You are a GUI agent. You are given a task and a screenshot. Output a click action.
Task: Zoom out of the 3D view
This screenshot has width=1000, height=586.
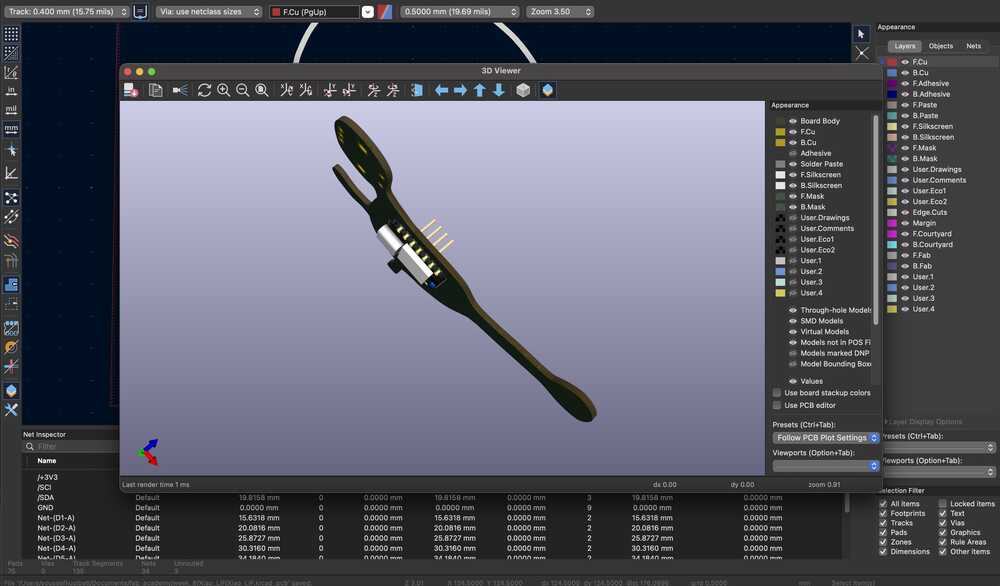242,90
